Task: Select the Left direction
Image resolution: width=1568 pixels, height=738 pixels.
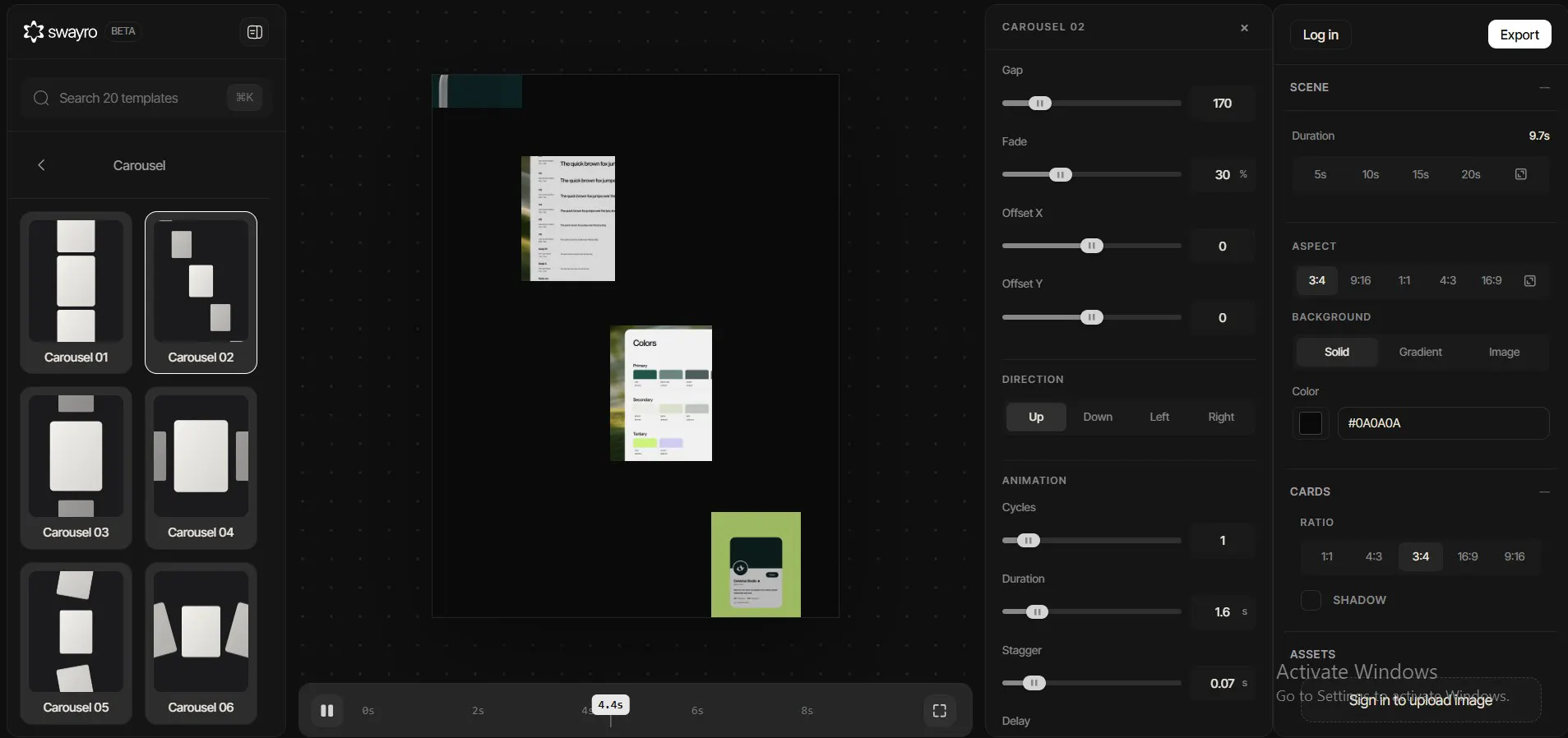Action: [1159, 417]
